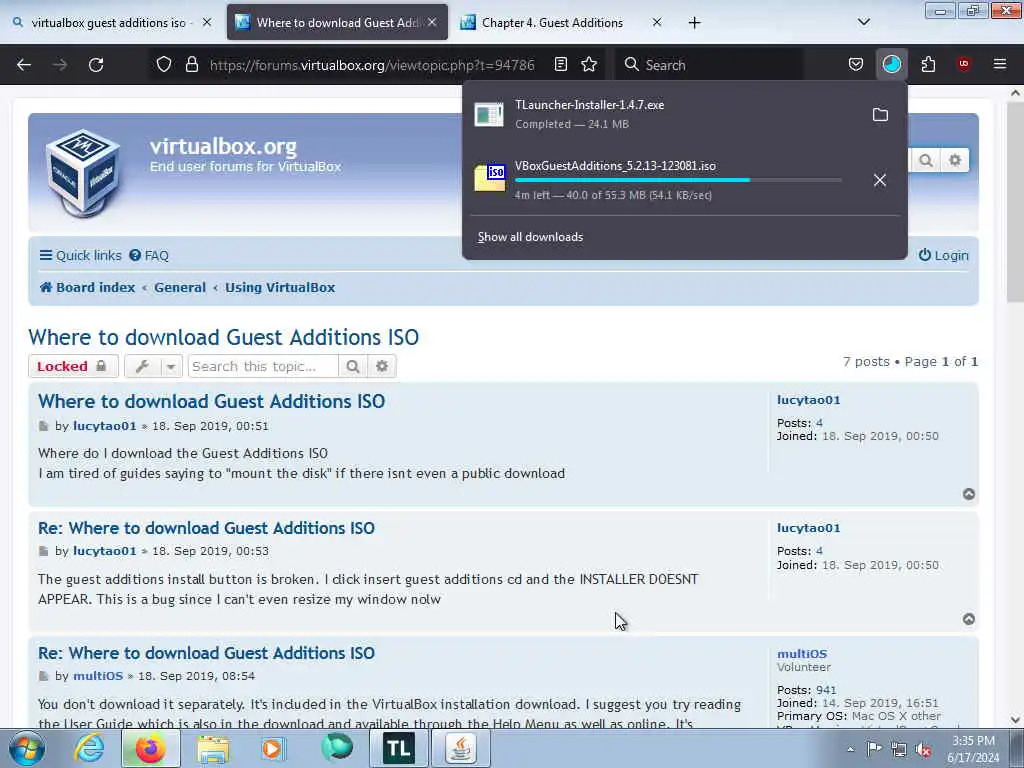Close the Chapter 4. Guest Additions tab
Viewport: 1024px width, 768px height.
tap(656, 23)
